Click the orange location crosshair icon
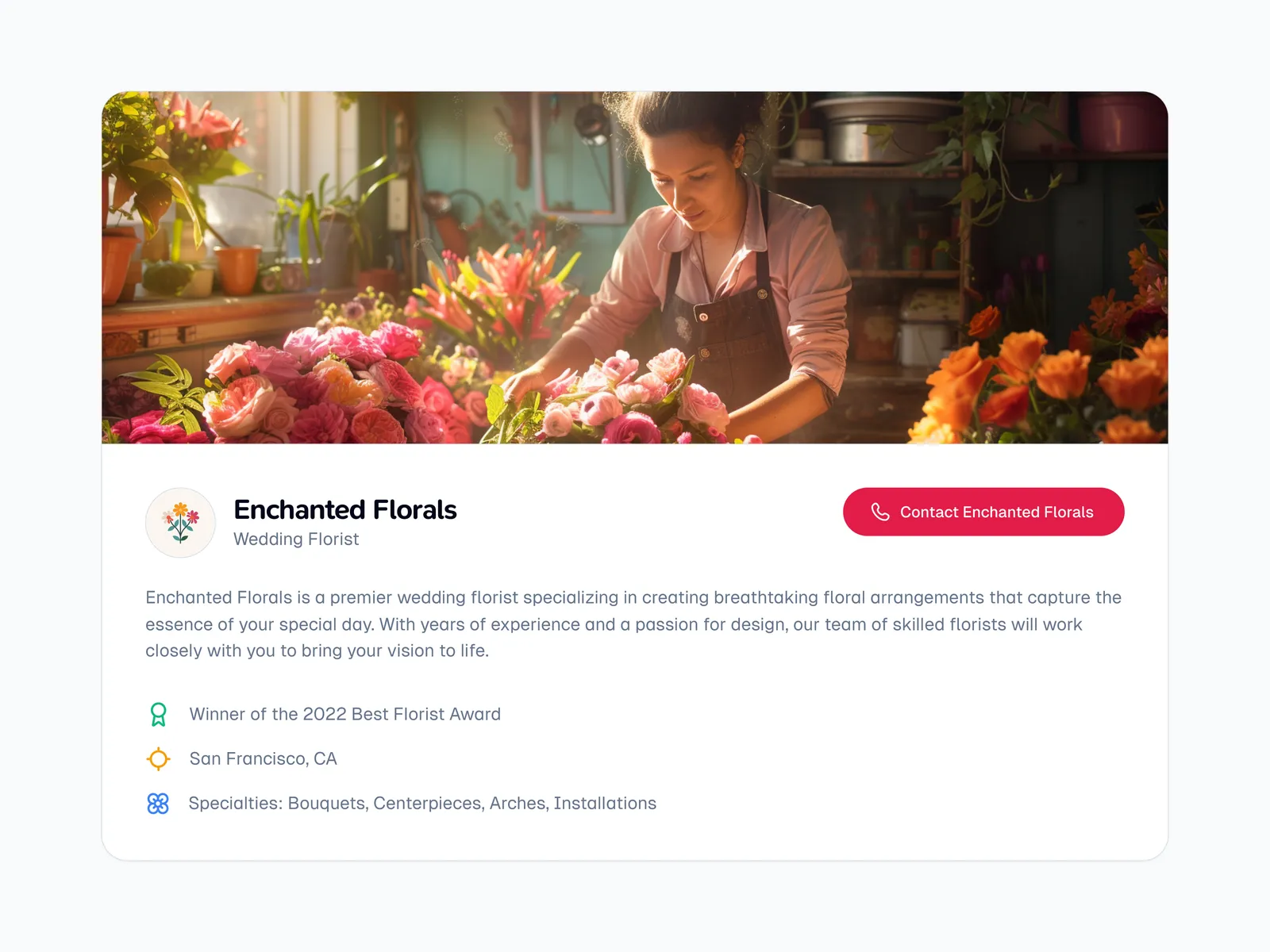The height and width of the screenshot is (952, 1270). click(159, 759)
